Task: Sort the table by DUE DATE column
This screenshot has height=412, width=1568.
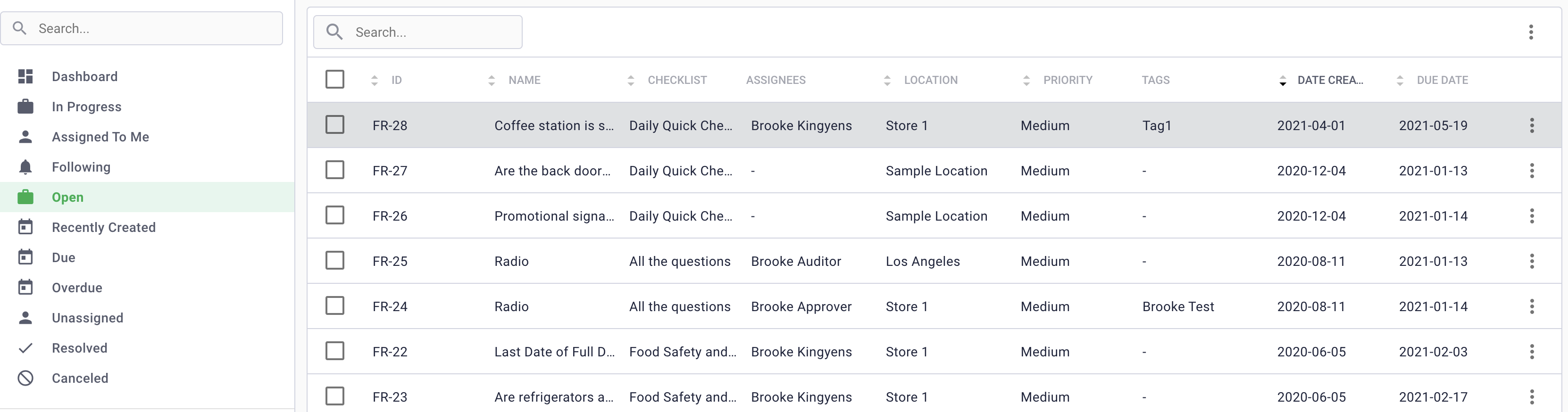Action: pyautogui.click(x=1432, y=80)
